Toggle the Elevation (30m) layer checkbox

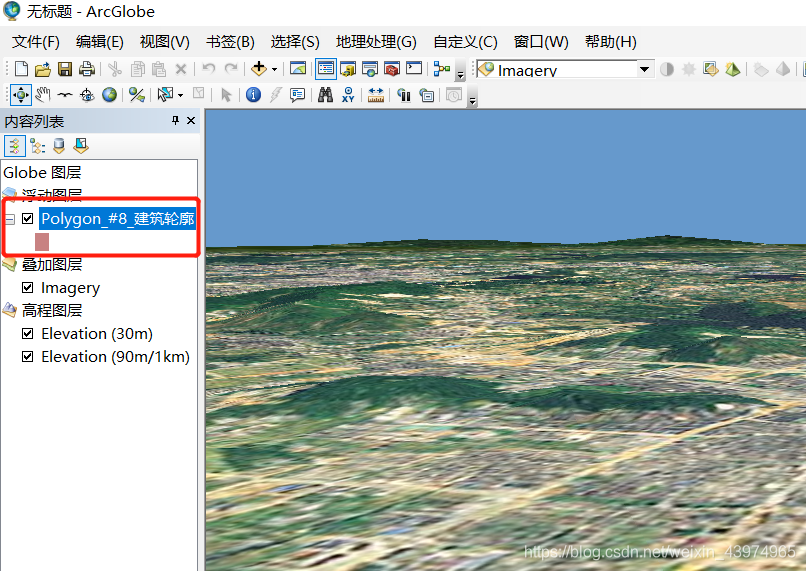28,334
